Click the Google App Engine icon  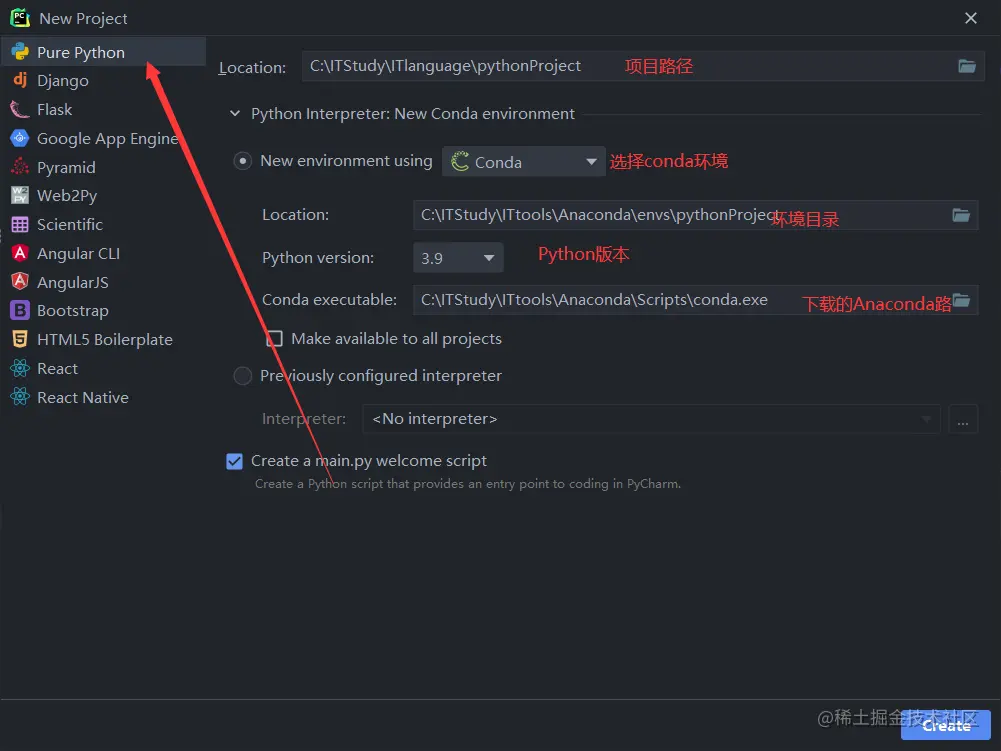point(20,138)
